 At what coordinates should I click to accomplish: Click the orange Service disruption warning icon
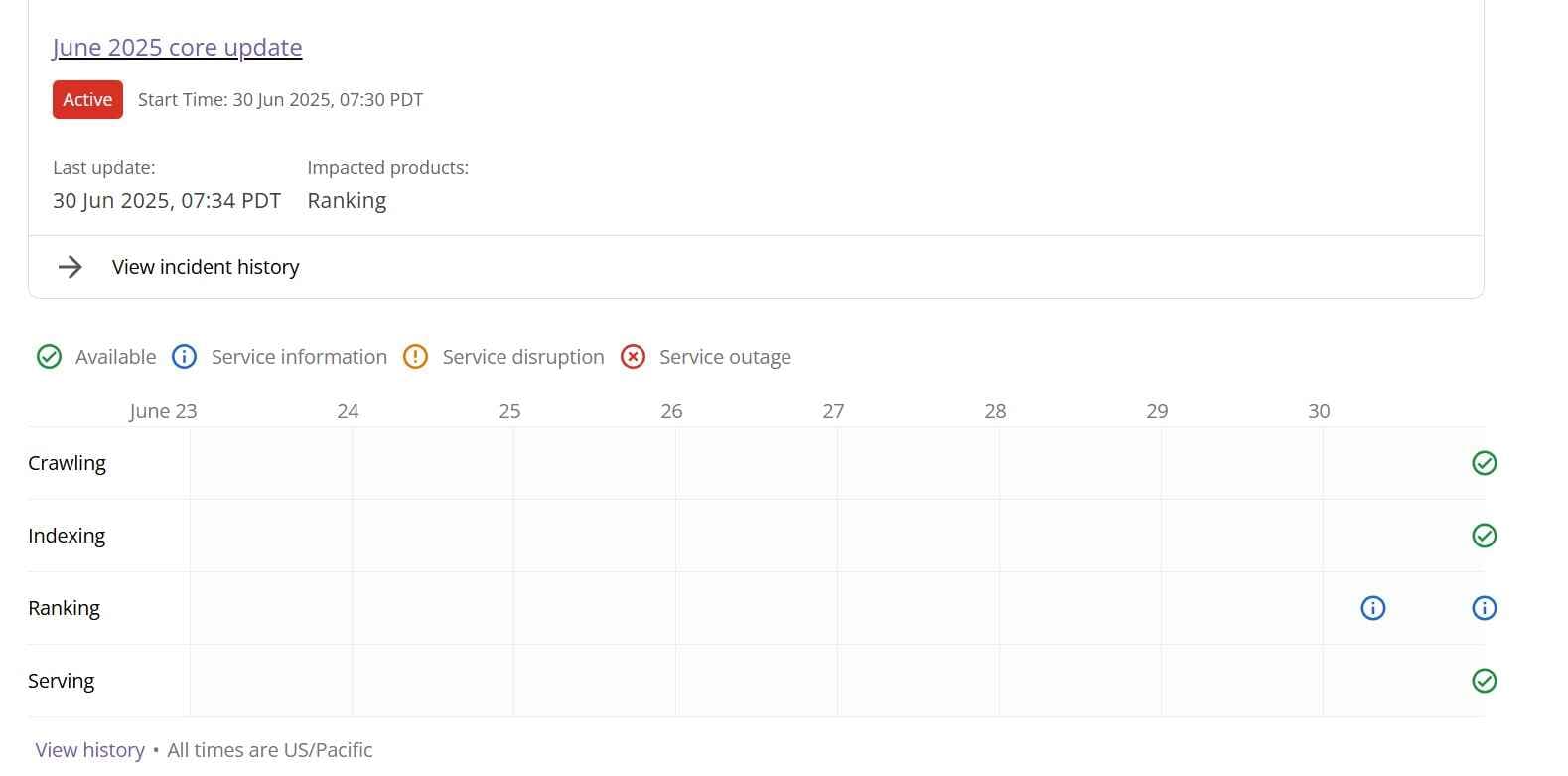415,356
